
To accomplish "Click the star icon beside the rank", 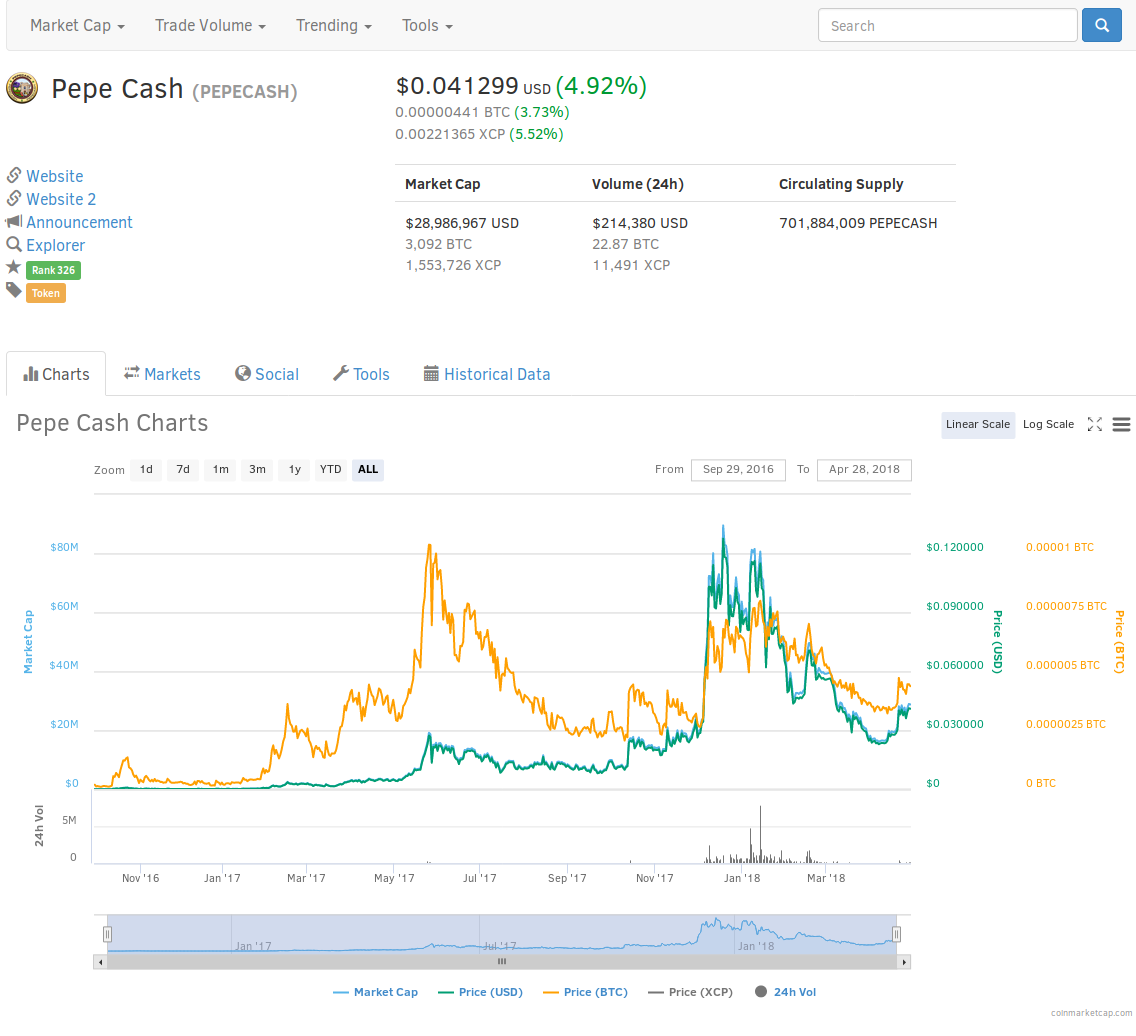I will click(x=14, y=267).
